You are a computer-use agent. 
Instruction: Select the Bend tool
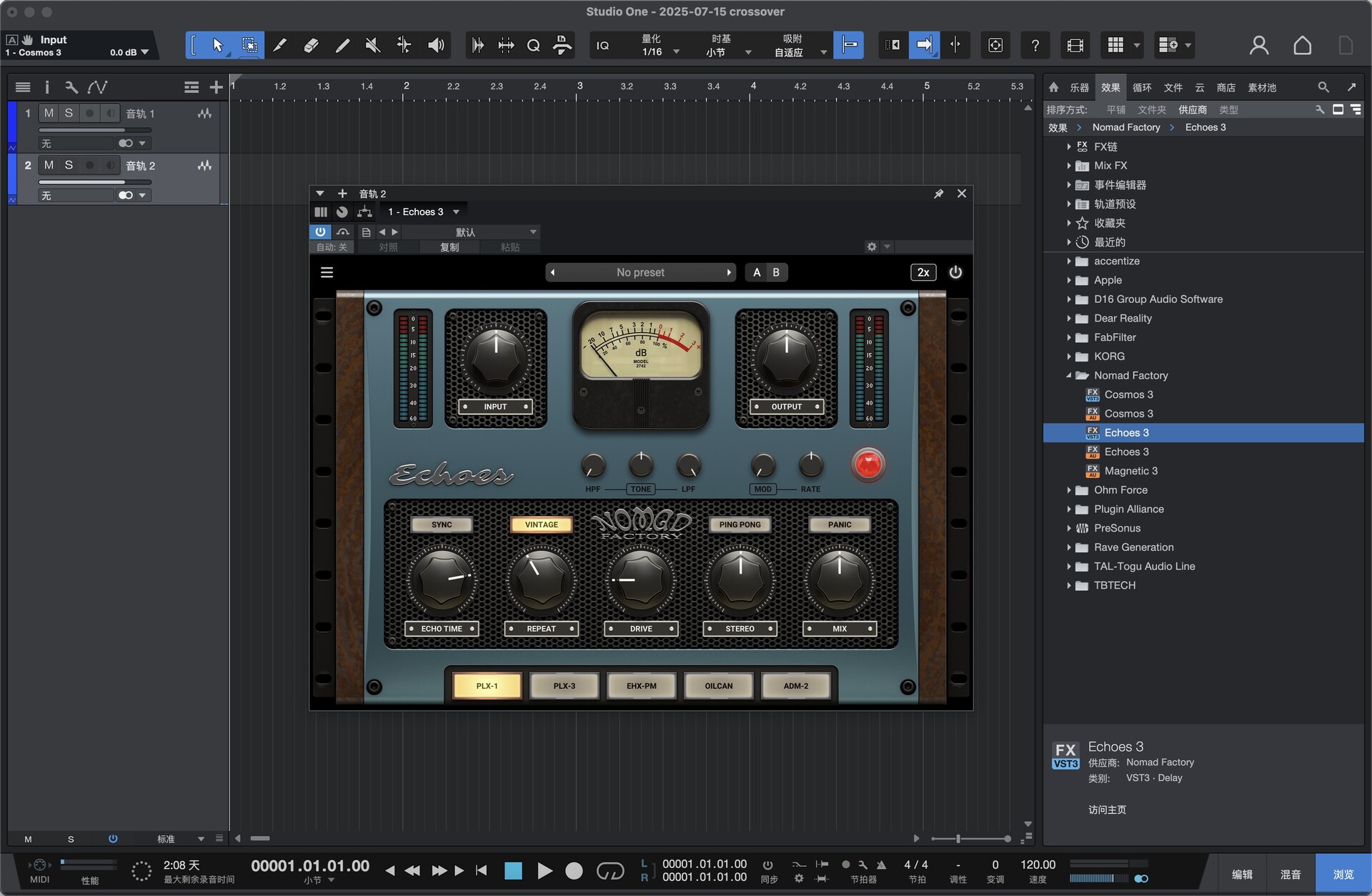point(404,46)
